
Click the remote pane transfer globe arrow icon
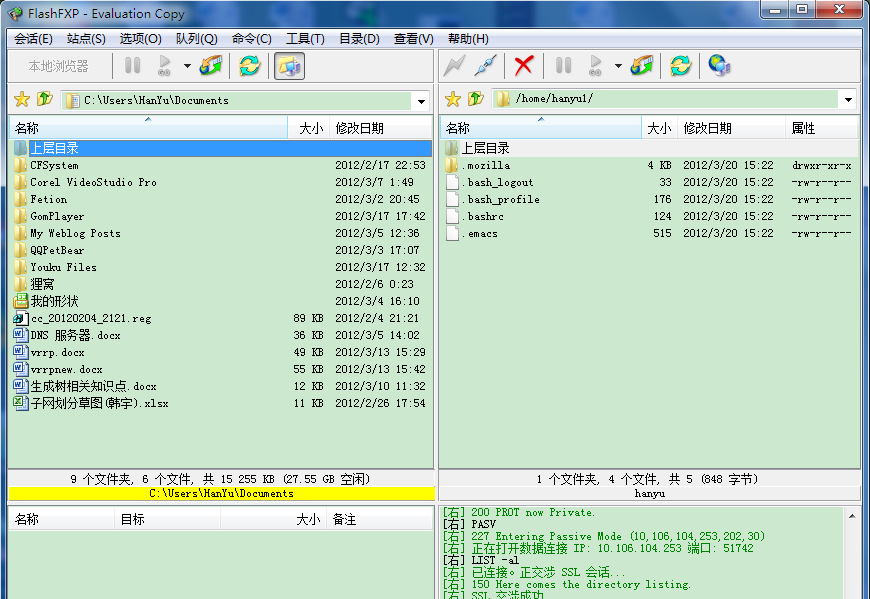tap(642, 65)
